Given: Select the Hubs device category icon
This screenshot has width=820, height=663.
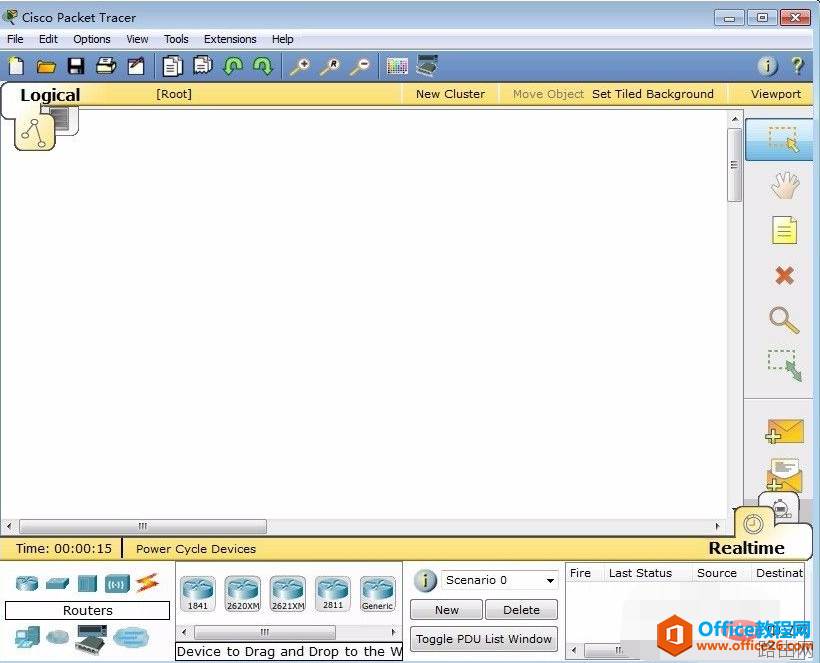Looking at the screenshot, I should point(87,584).
